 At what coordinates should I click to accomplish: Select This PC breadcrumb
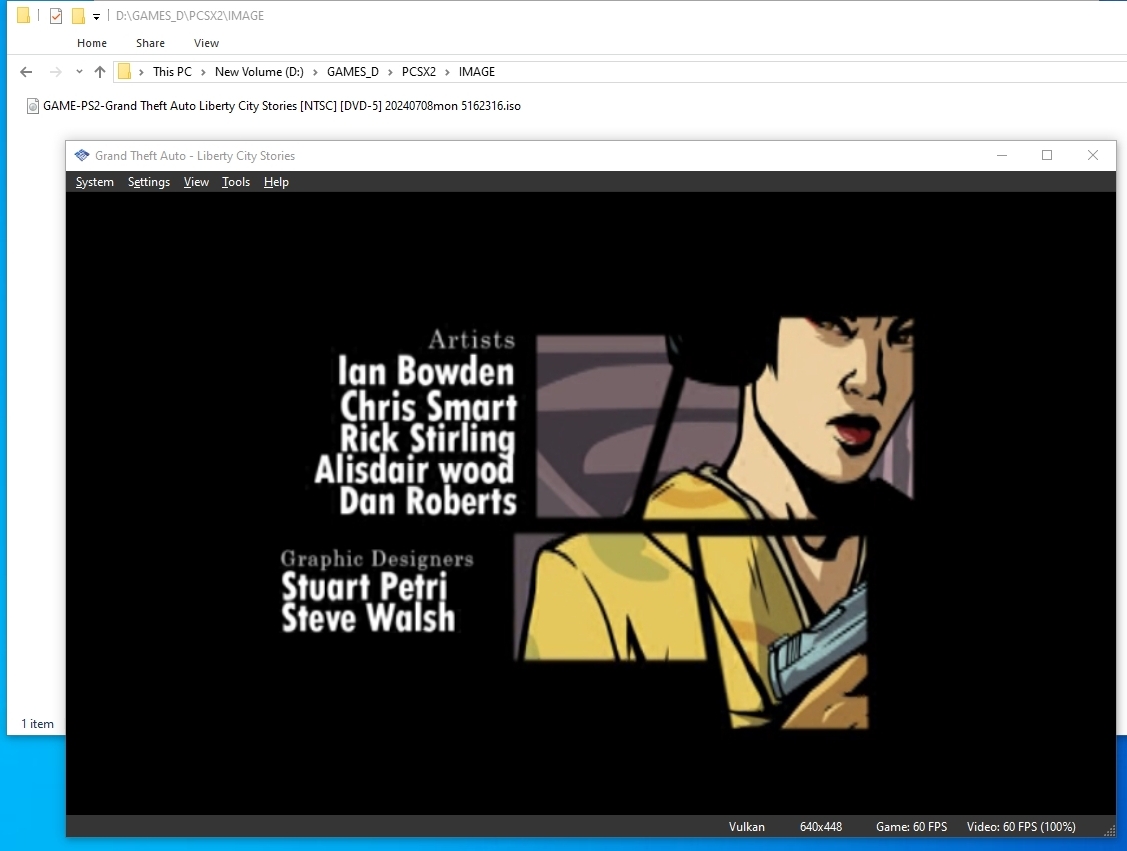click(x=172, y=72)
